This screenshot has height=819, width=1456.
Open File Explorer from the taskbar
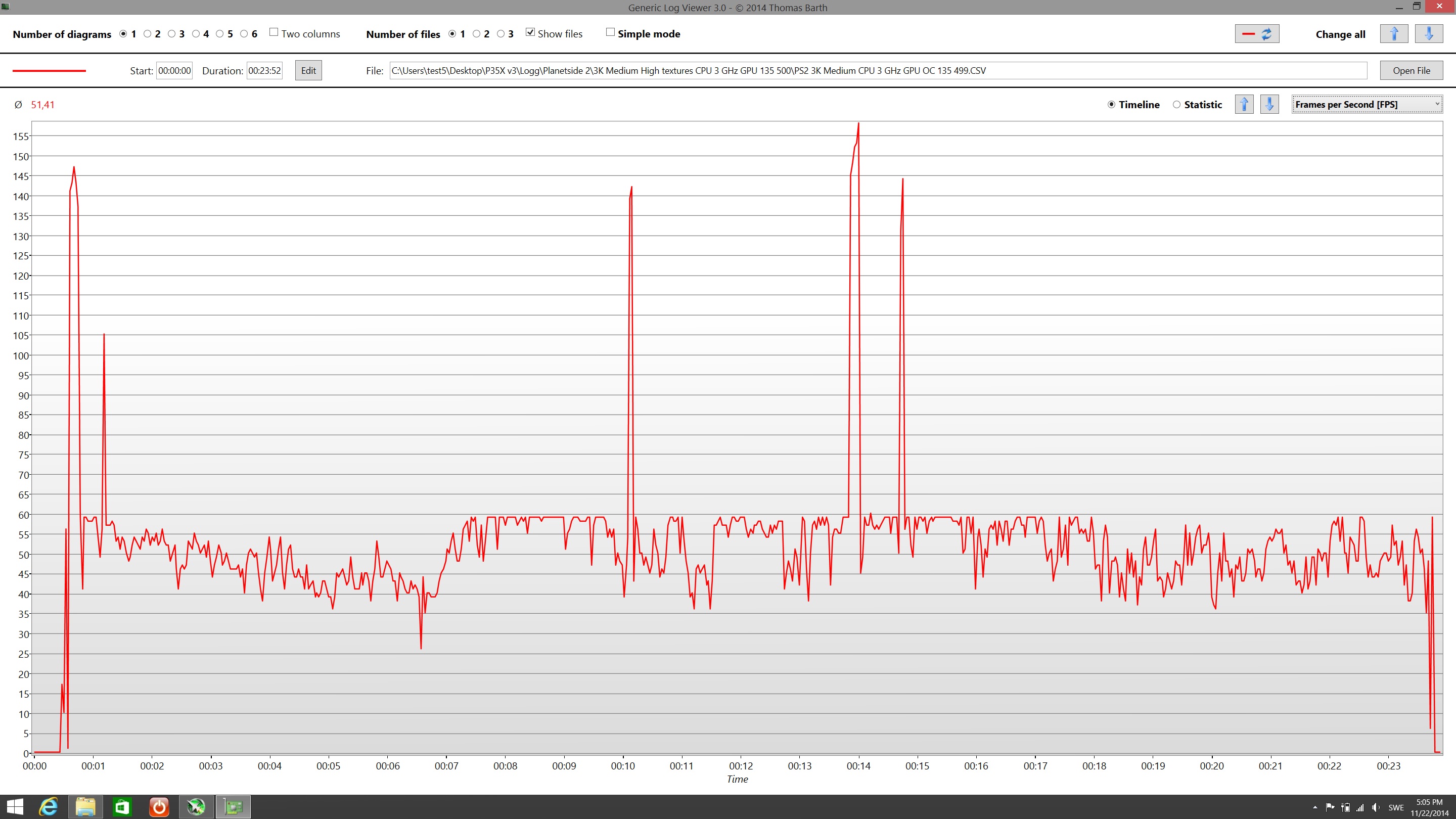tap(85, 806)
